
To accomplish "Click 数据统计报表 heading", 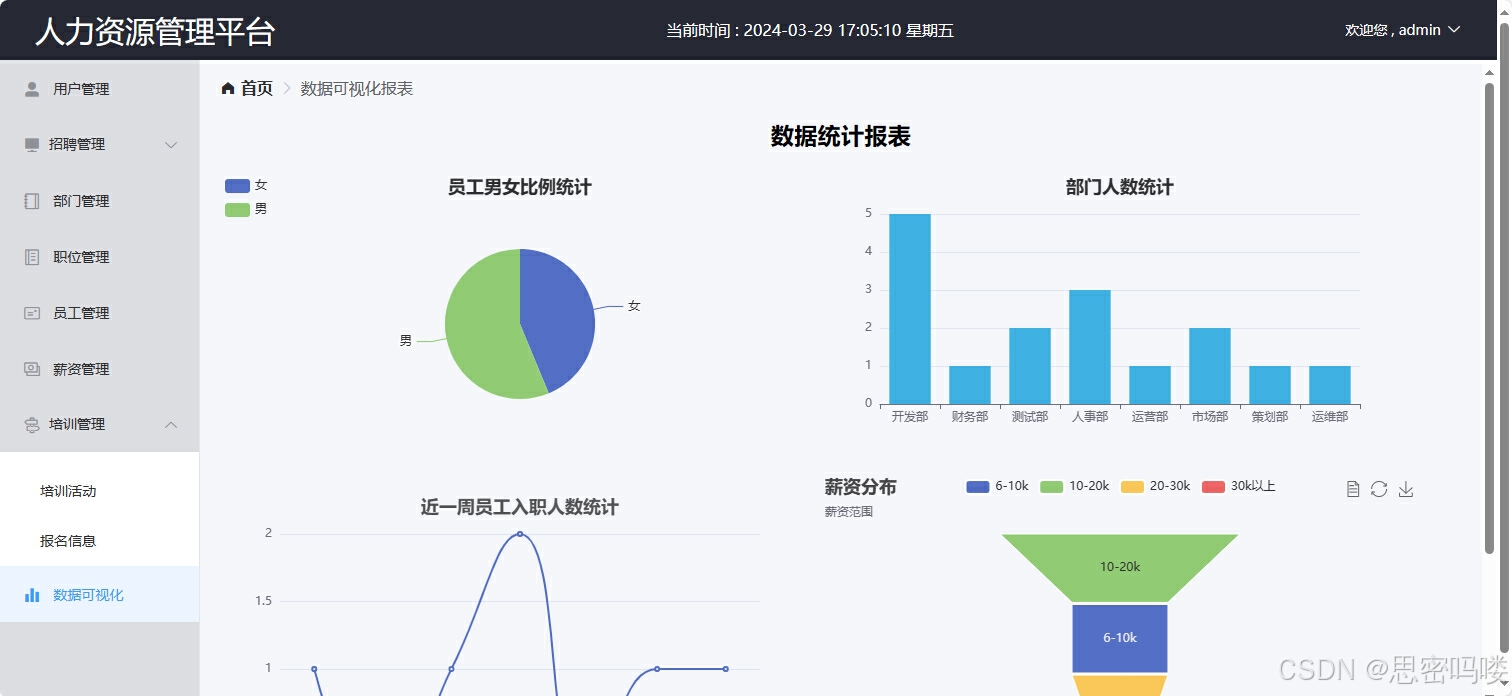I will pyautogui.click(x=840, y=137).
